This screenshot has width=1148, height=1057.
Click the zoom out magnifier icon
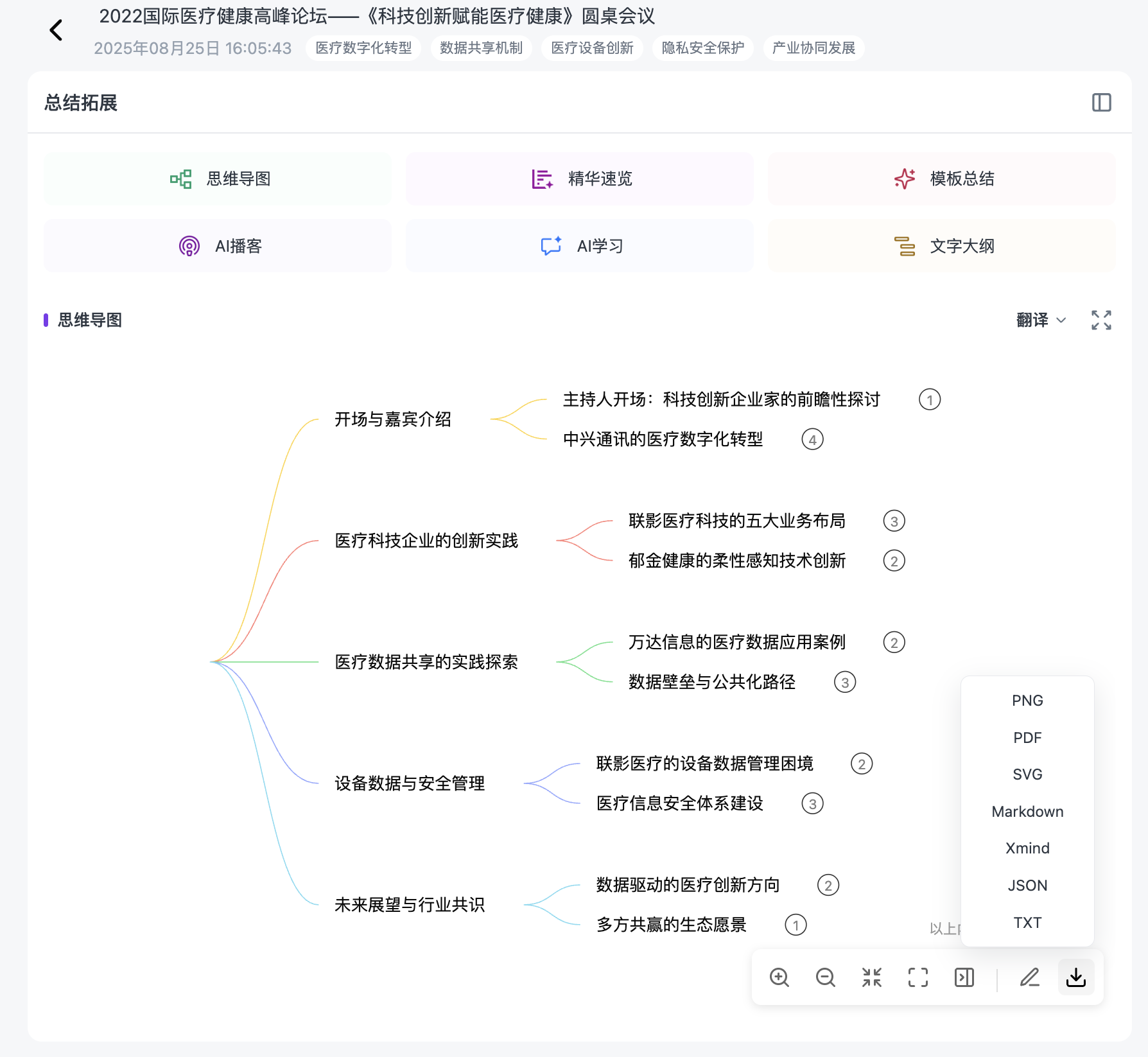pos(826,977)
